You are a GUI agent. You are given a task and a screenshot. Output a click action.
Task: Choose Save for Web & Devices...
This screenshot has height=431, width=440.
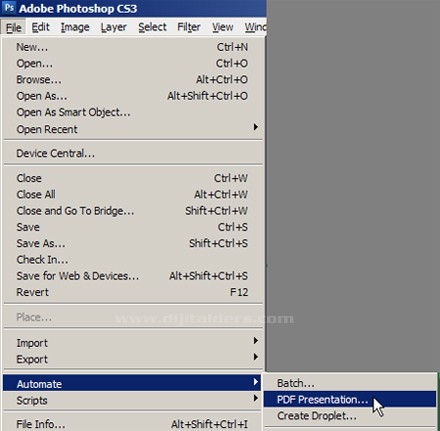coord(133,276)
